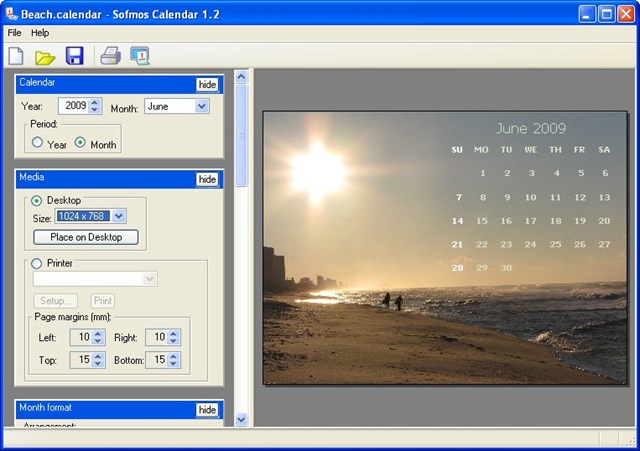
Task: Select the Desktop media radio button
Action: 38,200
